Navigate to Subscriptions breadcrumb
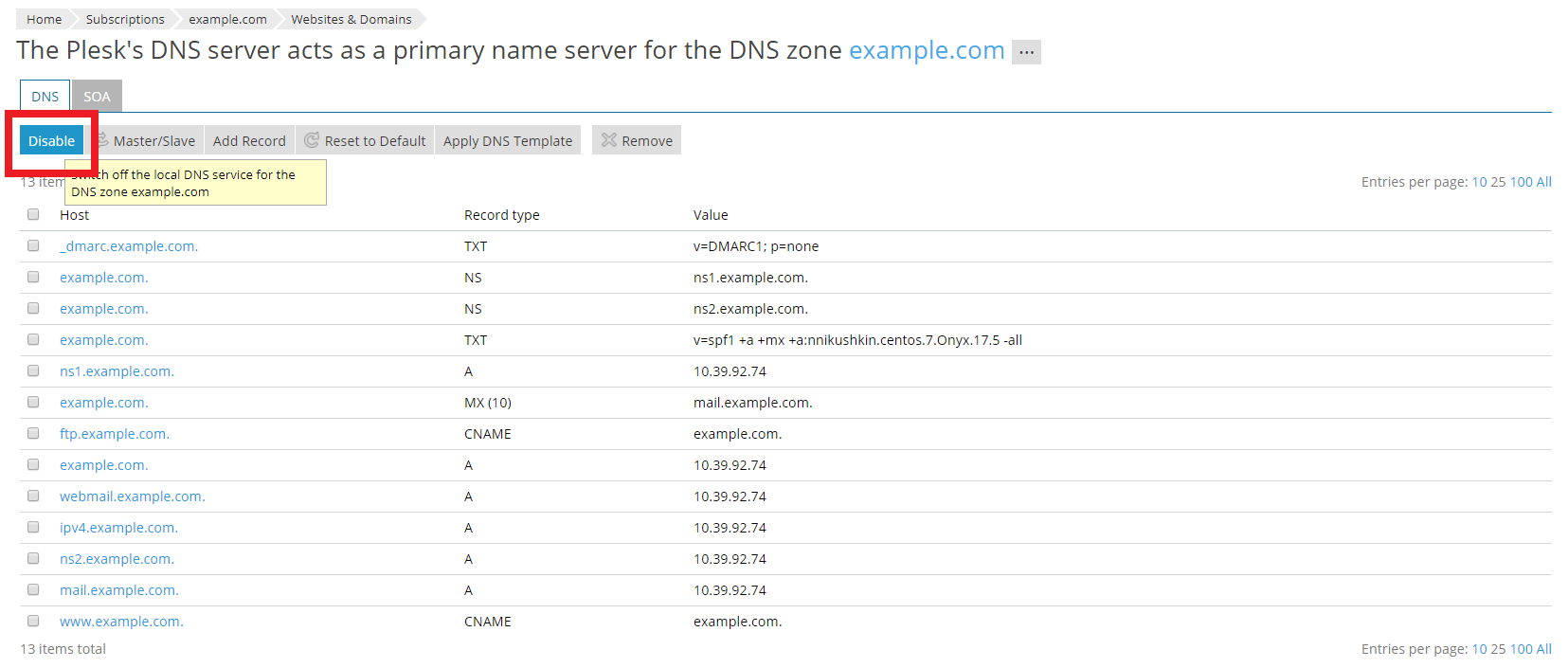 point(125,19)
